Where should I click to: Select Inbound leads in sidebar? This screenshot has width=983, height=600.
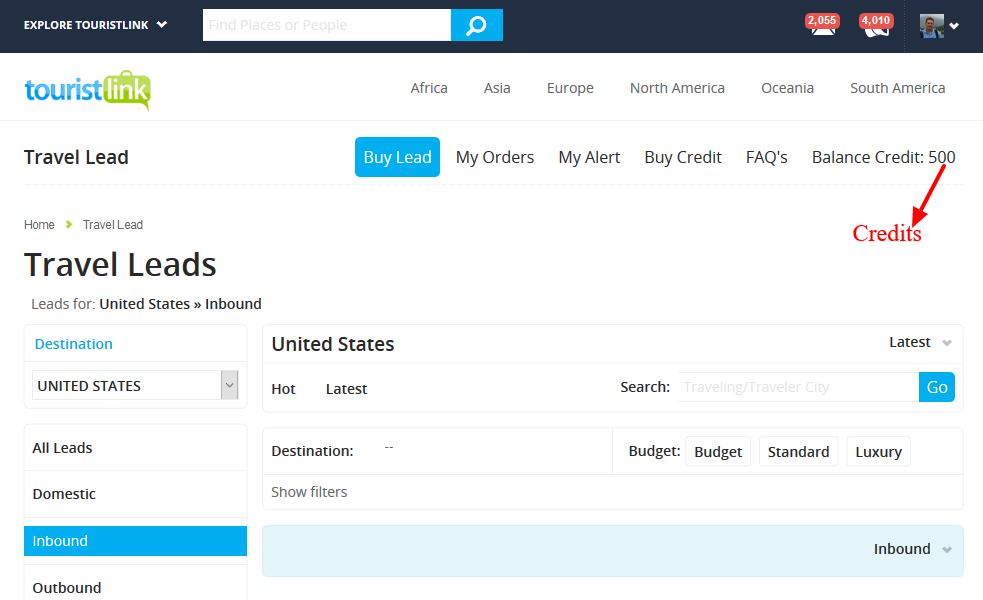tap(135, 541)
